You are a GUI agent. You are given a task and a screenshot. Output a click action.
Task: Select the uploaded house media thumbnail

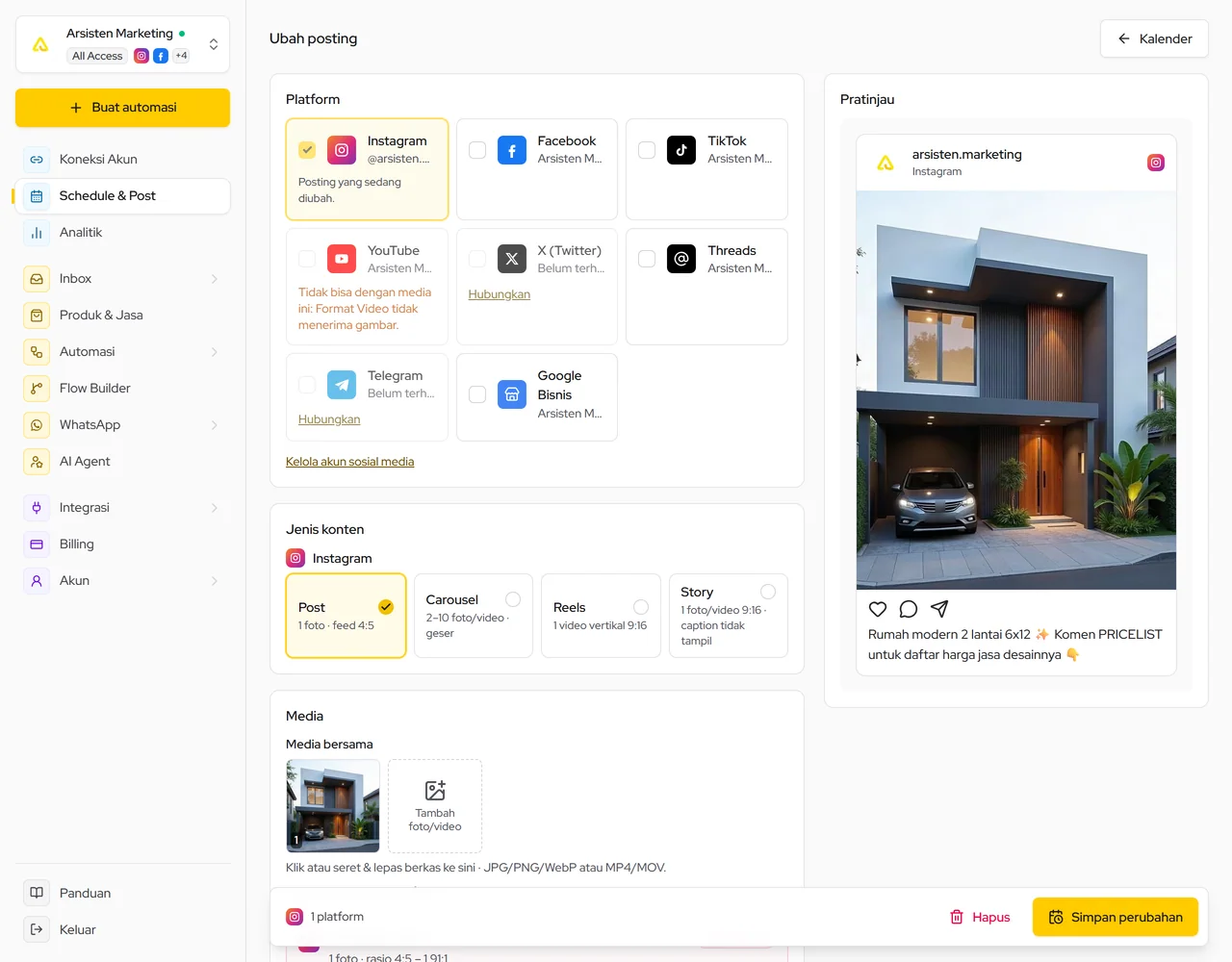point(333,806)
